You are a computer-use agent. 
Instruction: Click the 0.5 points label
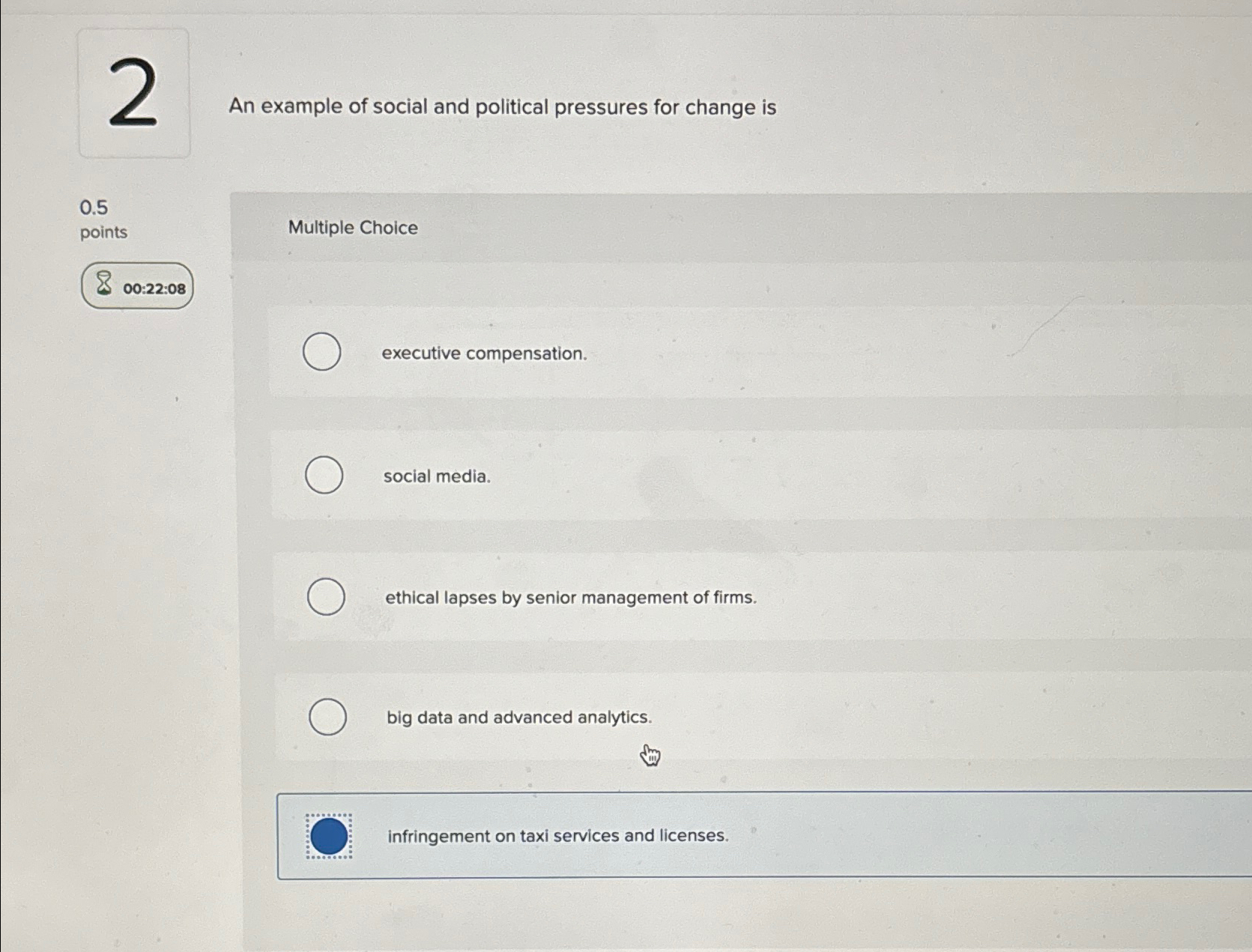tap(103, 219)
